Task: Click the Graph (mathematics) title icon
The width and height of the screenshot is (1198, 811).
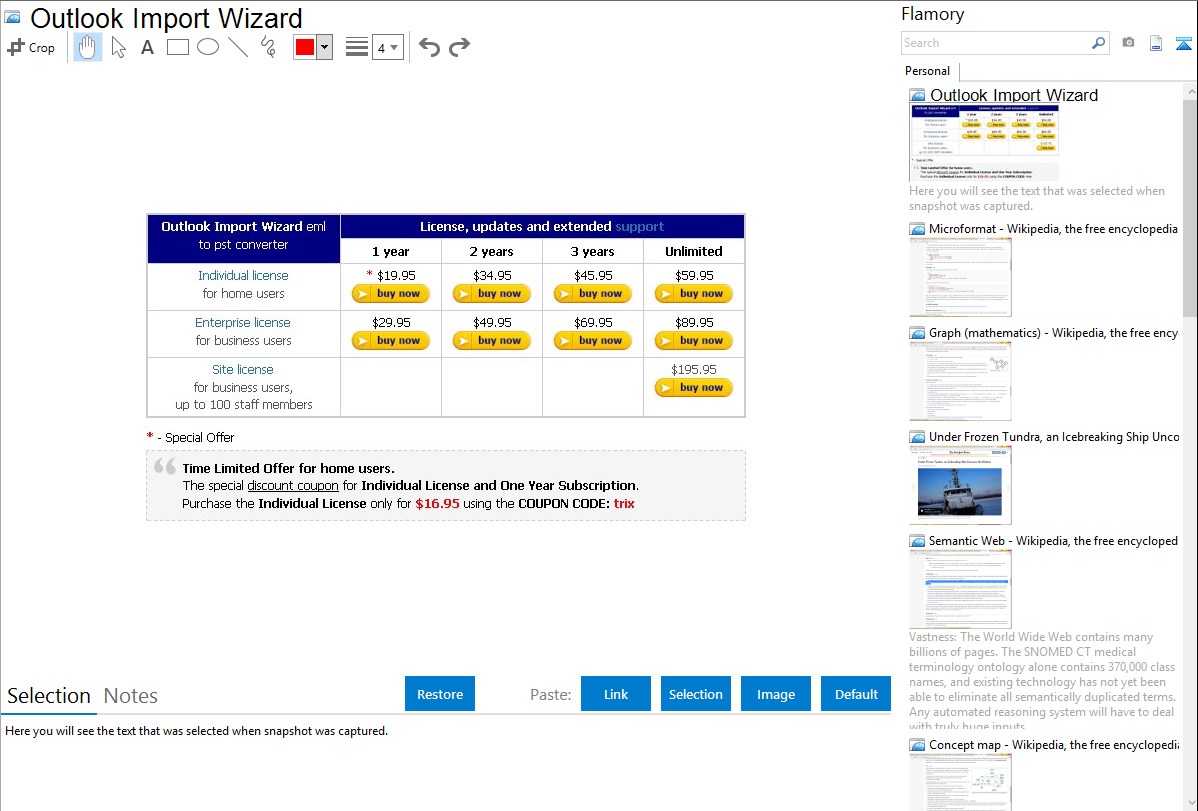Action: (x=917, y=333)
